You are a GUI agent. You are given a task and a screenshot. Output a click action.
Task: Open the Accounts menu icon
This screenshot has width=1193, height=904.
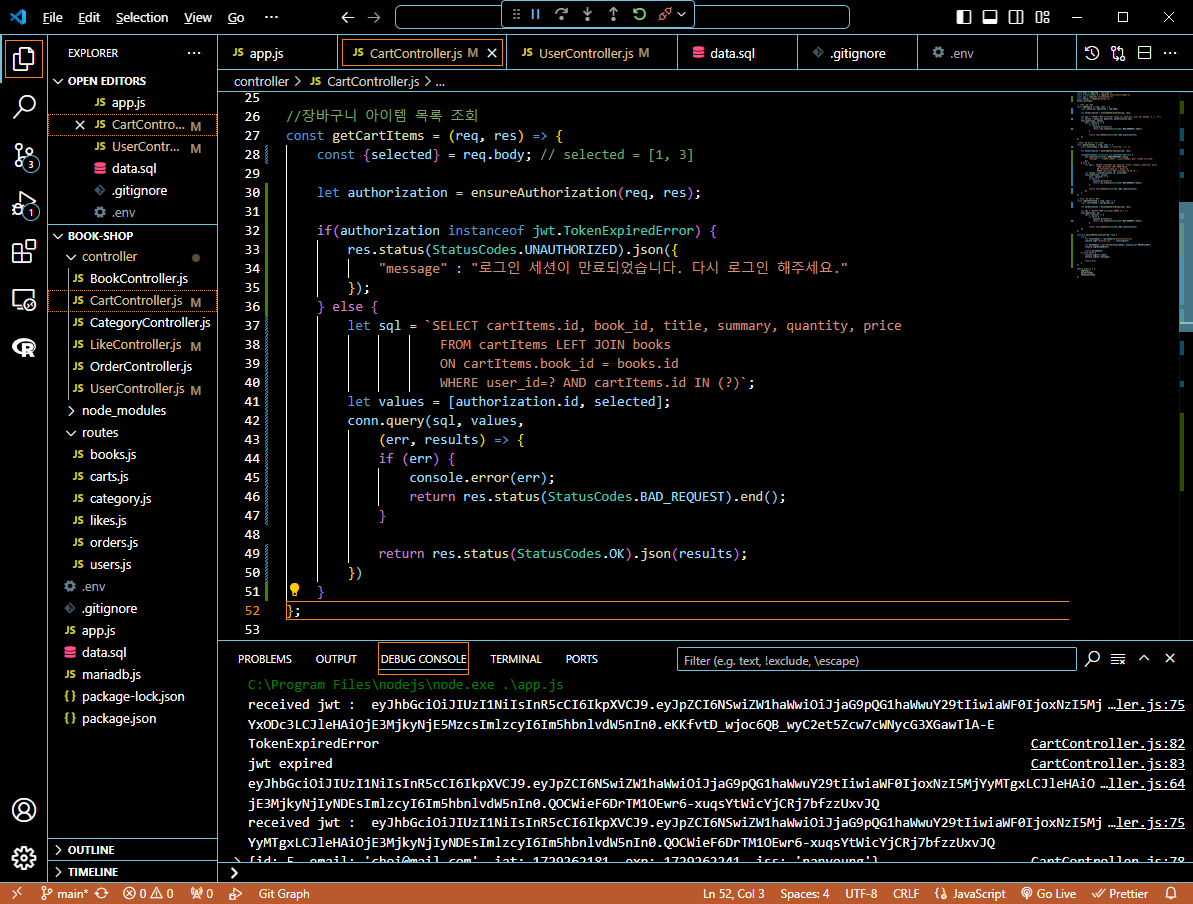(24, 810)
